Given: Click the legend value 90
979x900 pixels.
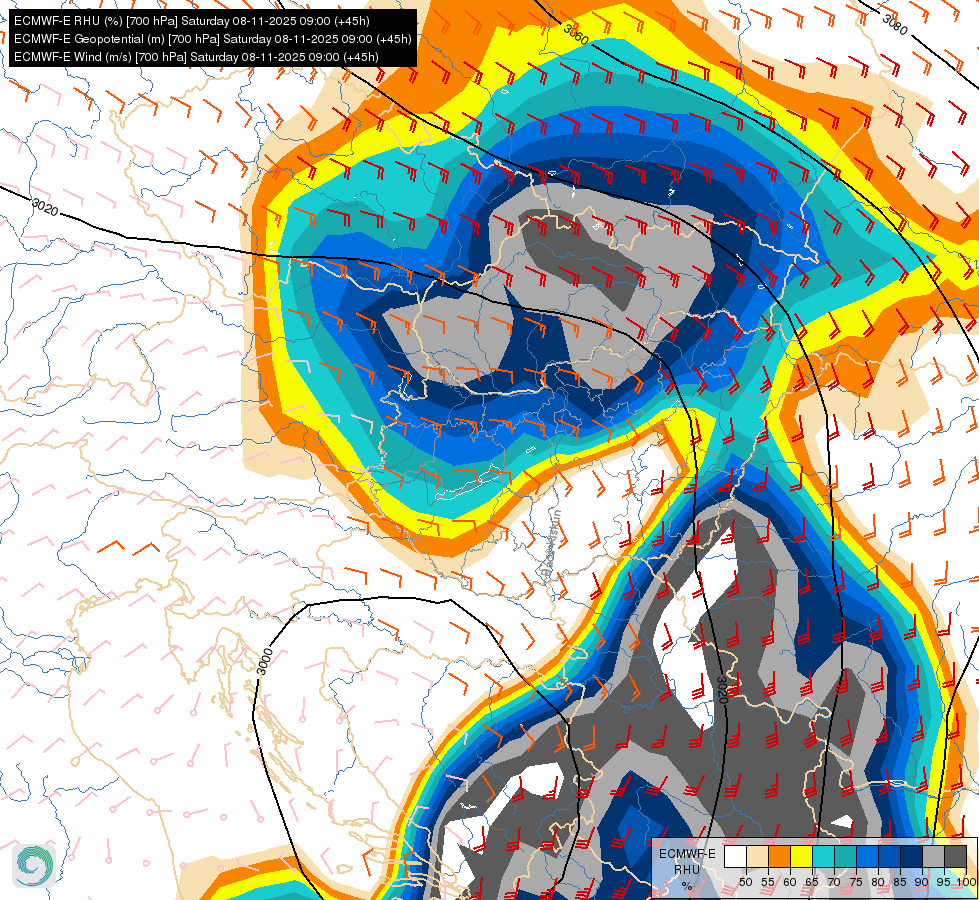Looking at the screenshot, I should (x=922, y=882).
